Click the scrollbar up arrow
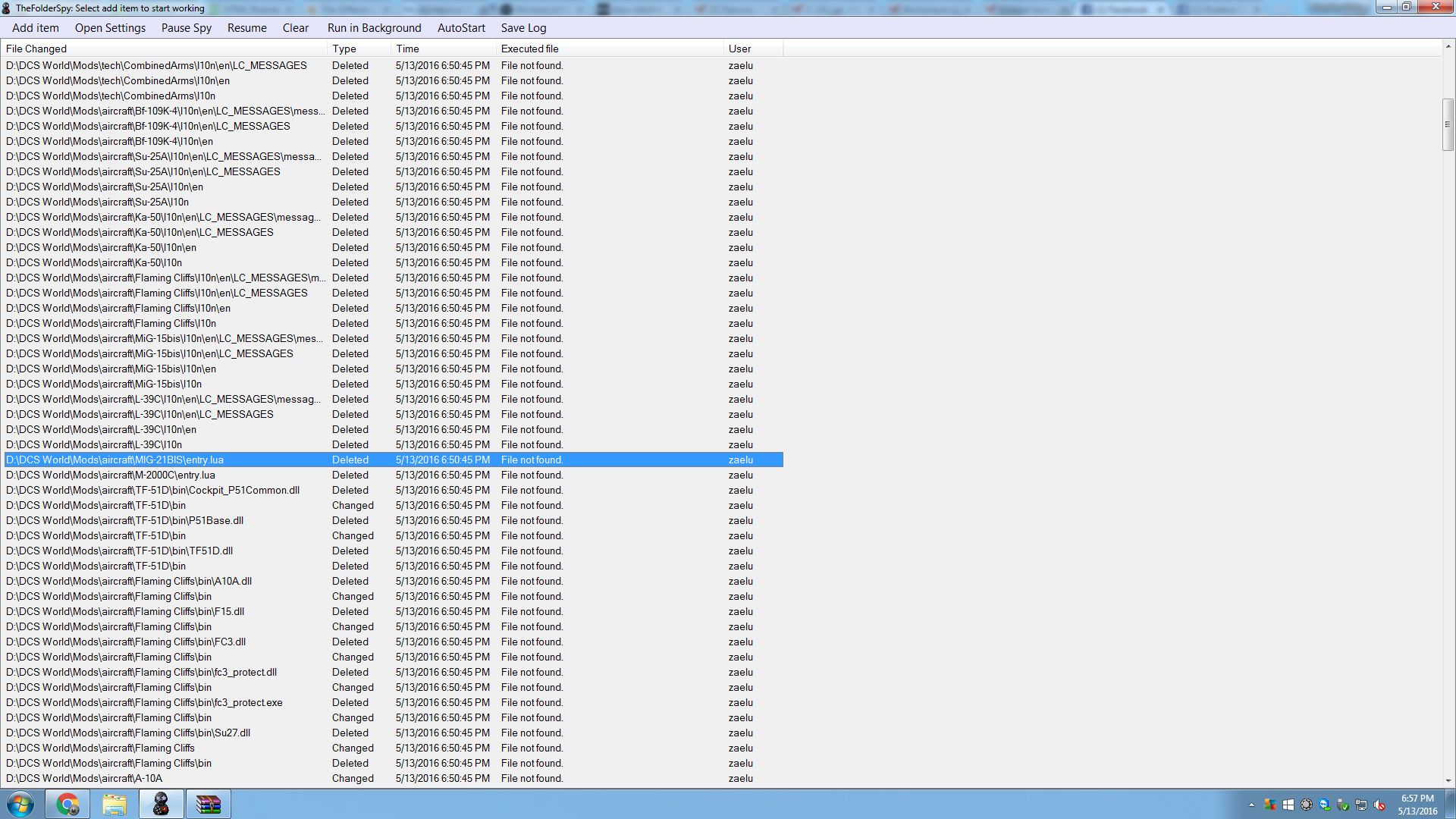The width and height of the screenshot is (1456, 819). pos(1448,47)
